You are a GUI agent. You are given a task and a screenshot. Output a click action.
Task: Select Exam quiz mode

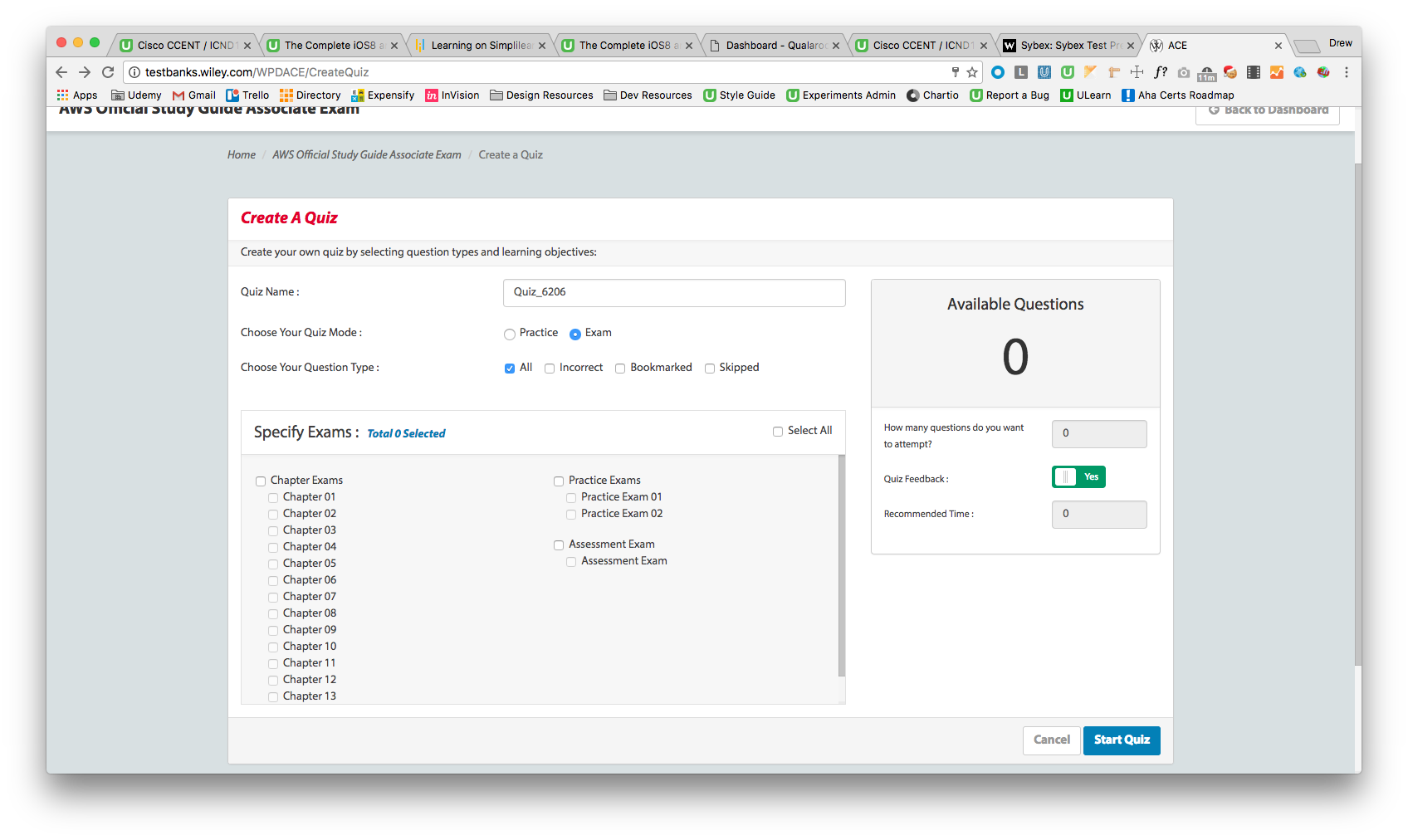[x=575, y=335]
